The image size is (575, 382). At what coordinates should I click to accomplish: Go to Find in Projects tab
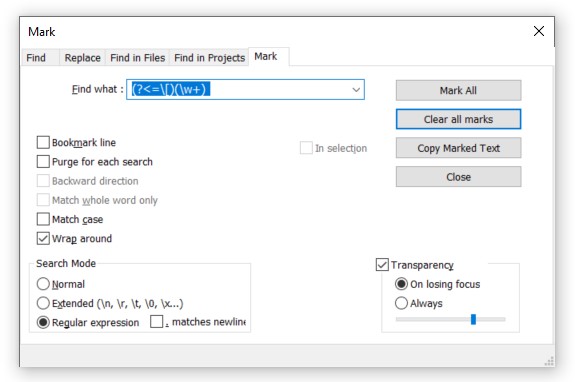(209, 58)
